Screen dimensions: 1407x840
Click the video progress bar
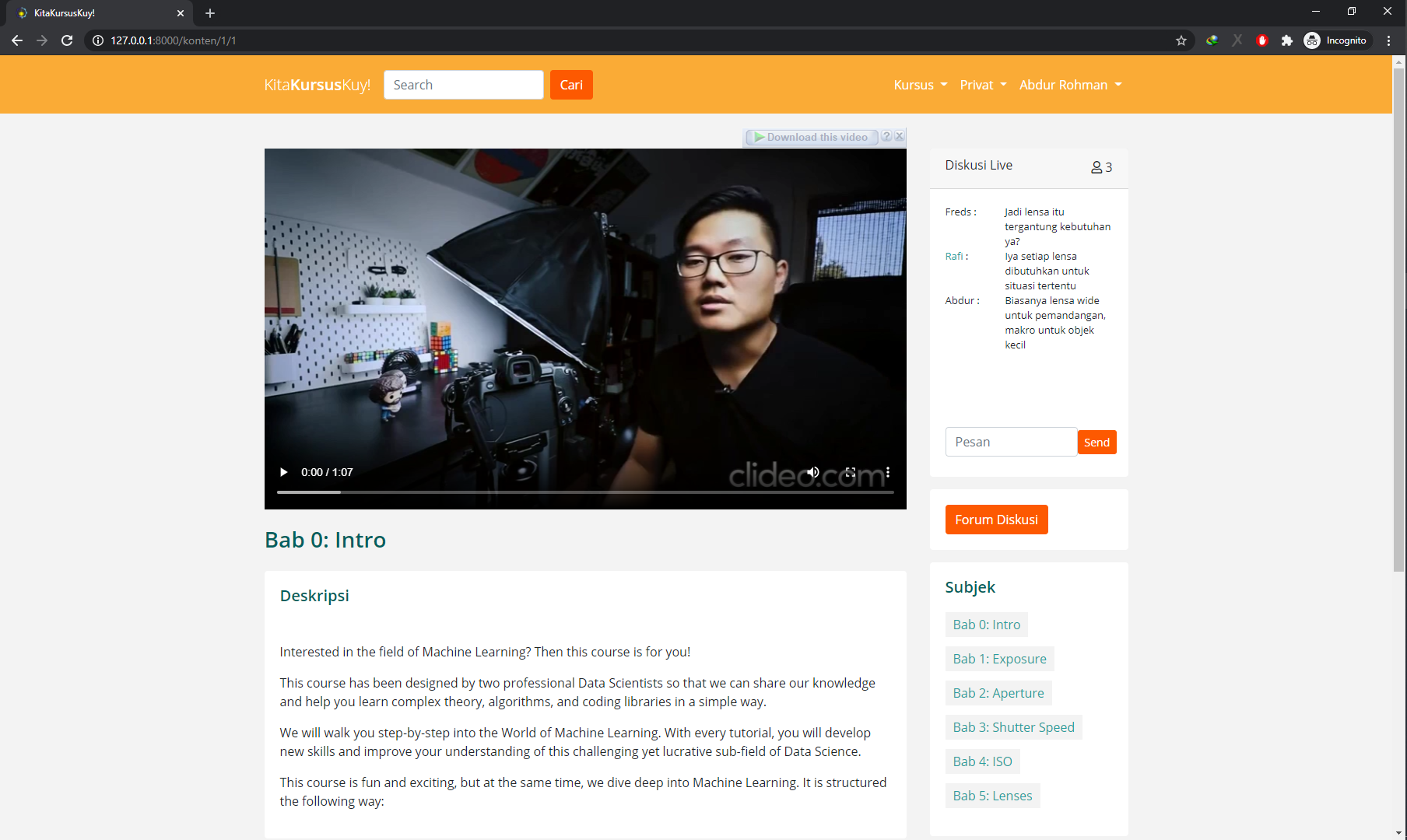tap(585, 492)
